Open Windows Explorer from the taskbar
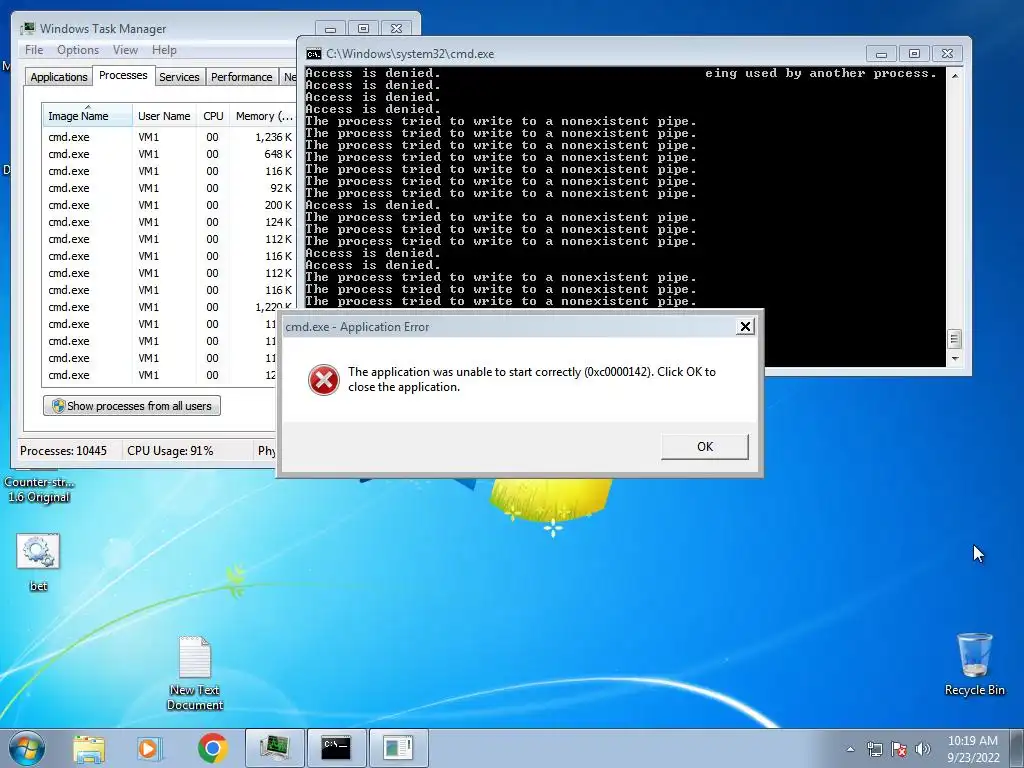Screen dimensions: 1024x768 tap(89, 748)
